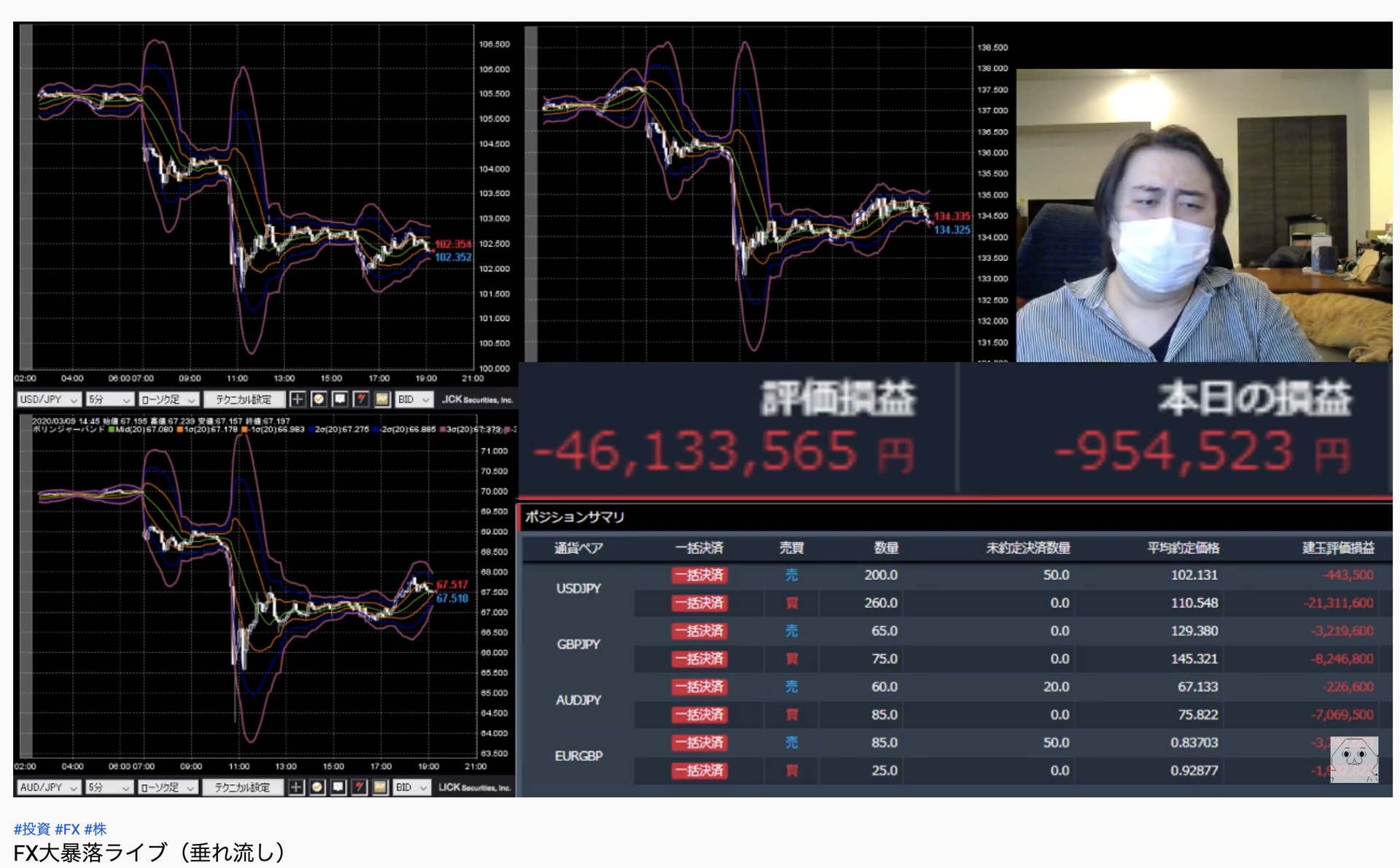Click the 本日の損益 value -954,523 円
The width and height of the screenshot is (1400, 868).
pos(1202,452)
